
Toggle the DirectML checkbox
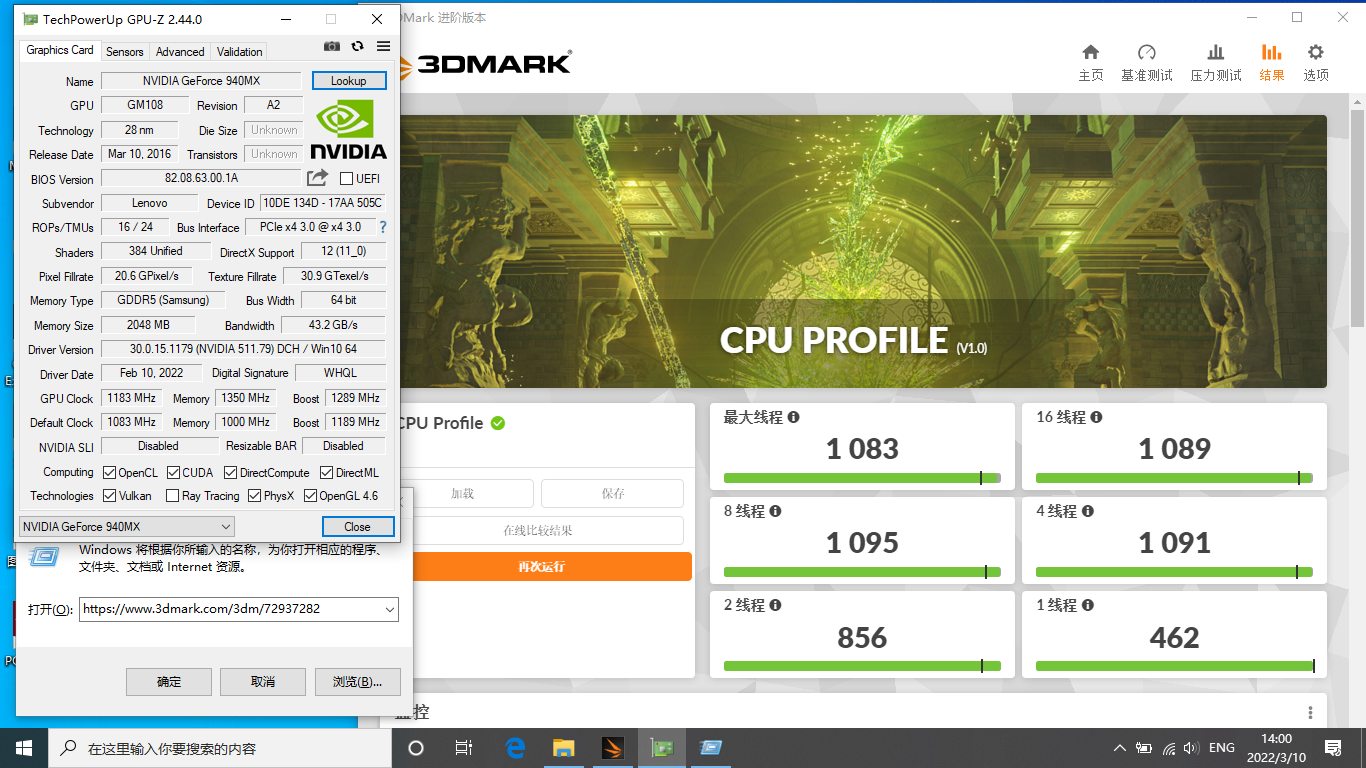[x=326, y=472]
